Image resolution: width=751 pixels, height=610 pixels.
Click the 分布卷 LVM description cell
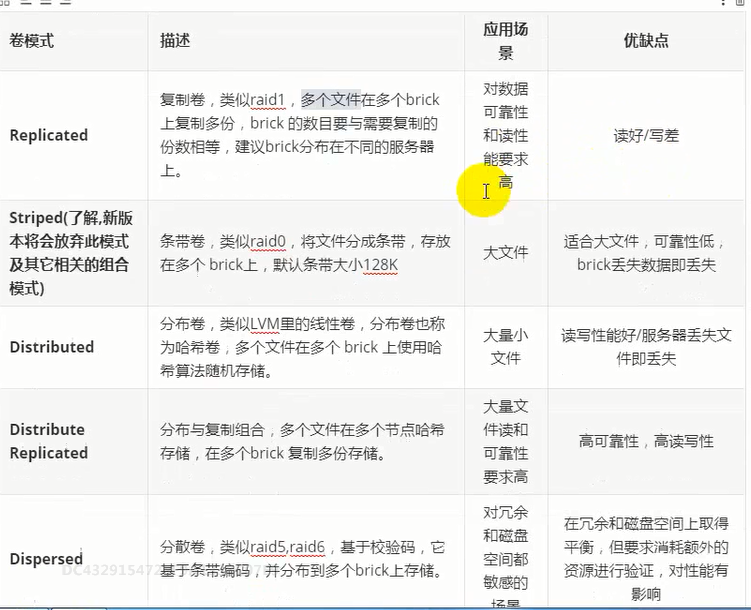[x=306, y=347]
